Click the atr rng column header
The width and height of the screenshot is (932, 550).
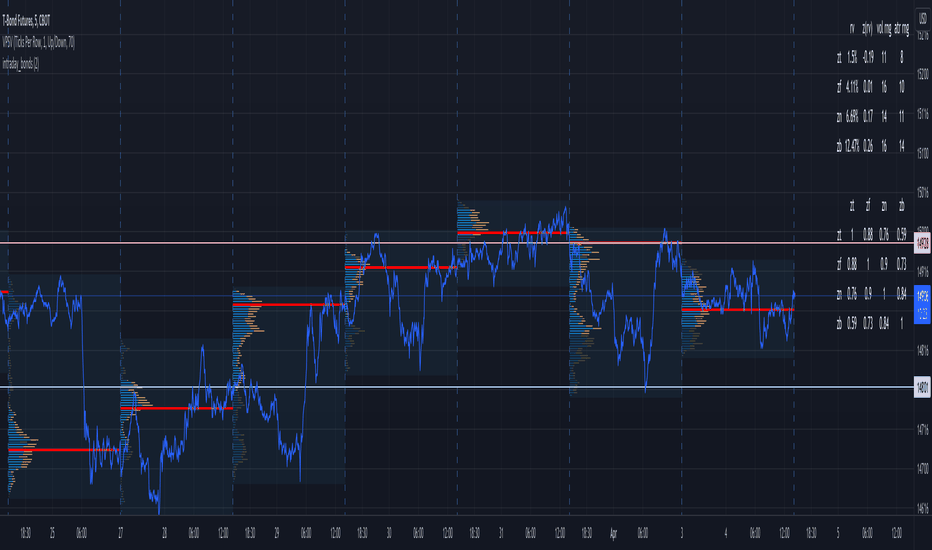[901, 29]
